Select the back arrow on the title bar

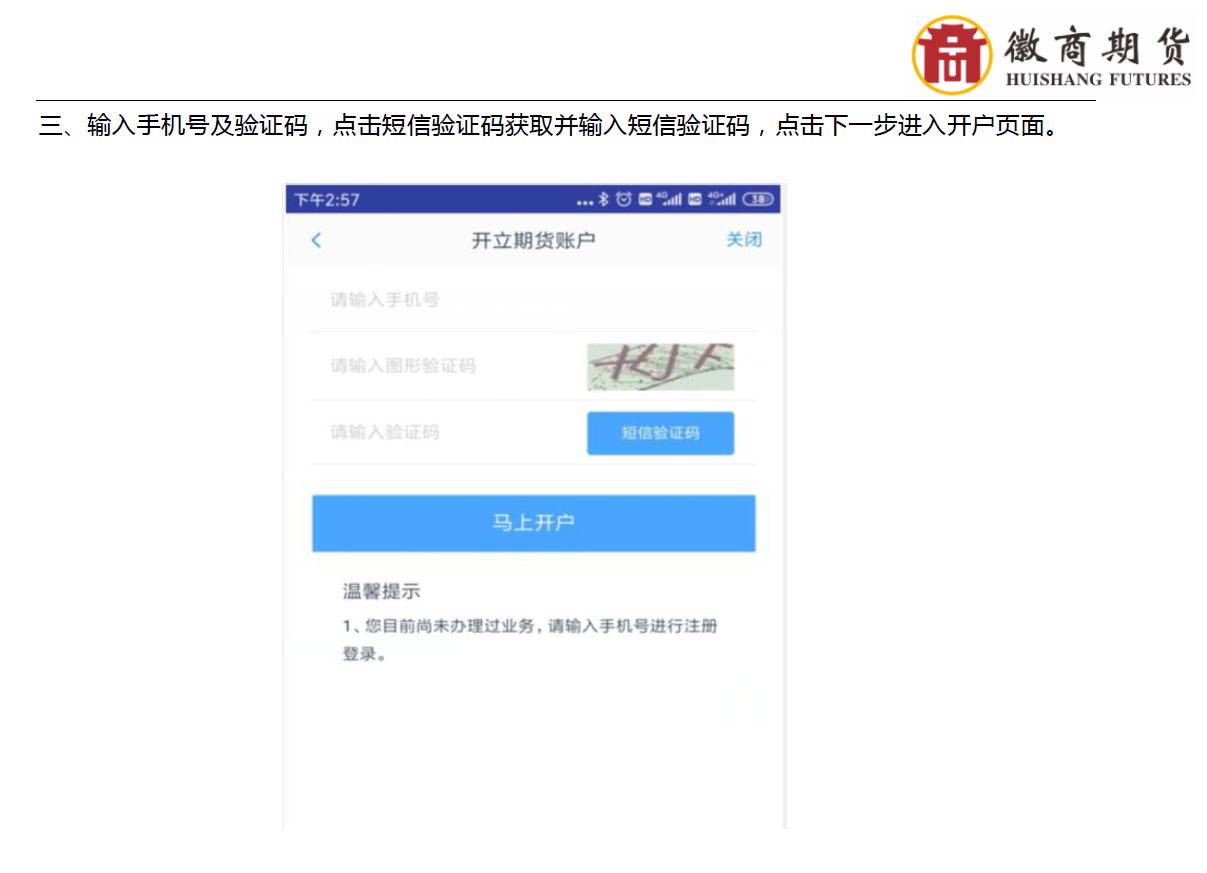[315, 240]
